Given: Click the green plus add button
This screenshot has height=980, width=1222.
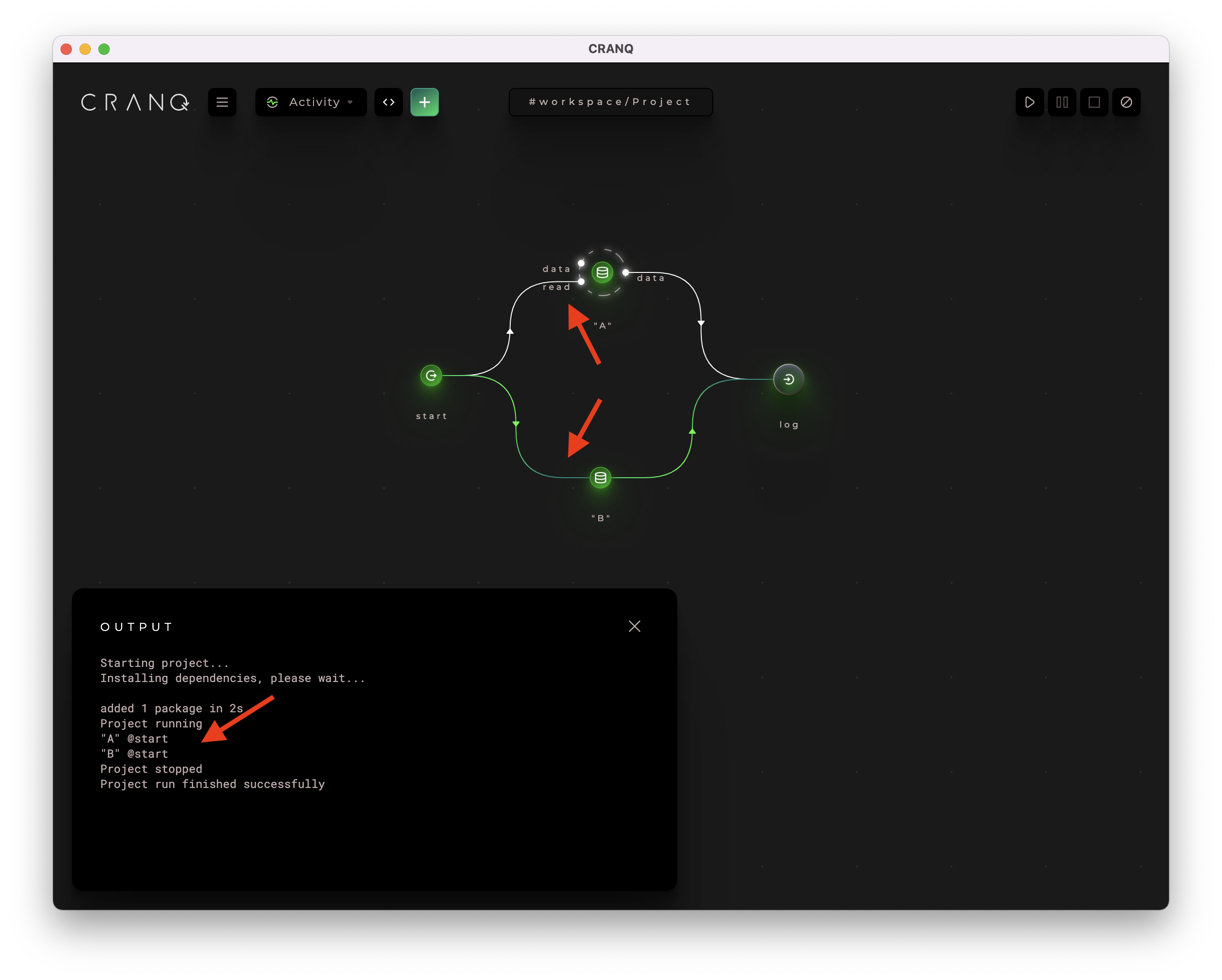Looking at the screenshot, I should click(424, 102).
